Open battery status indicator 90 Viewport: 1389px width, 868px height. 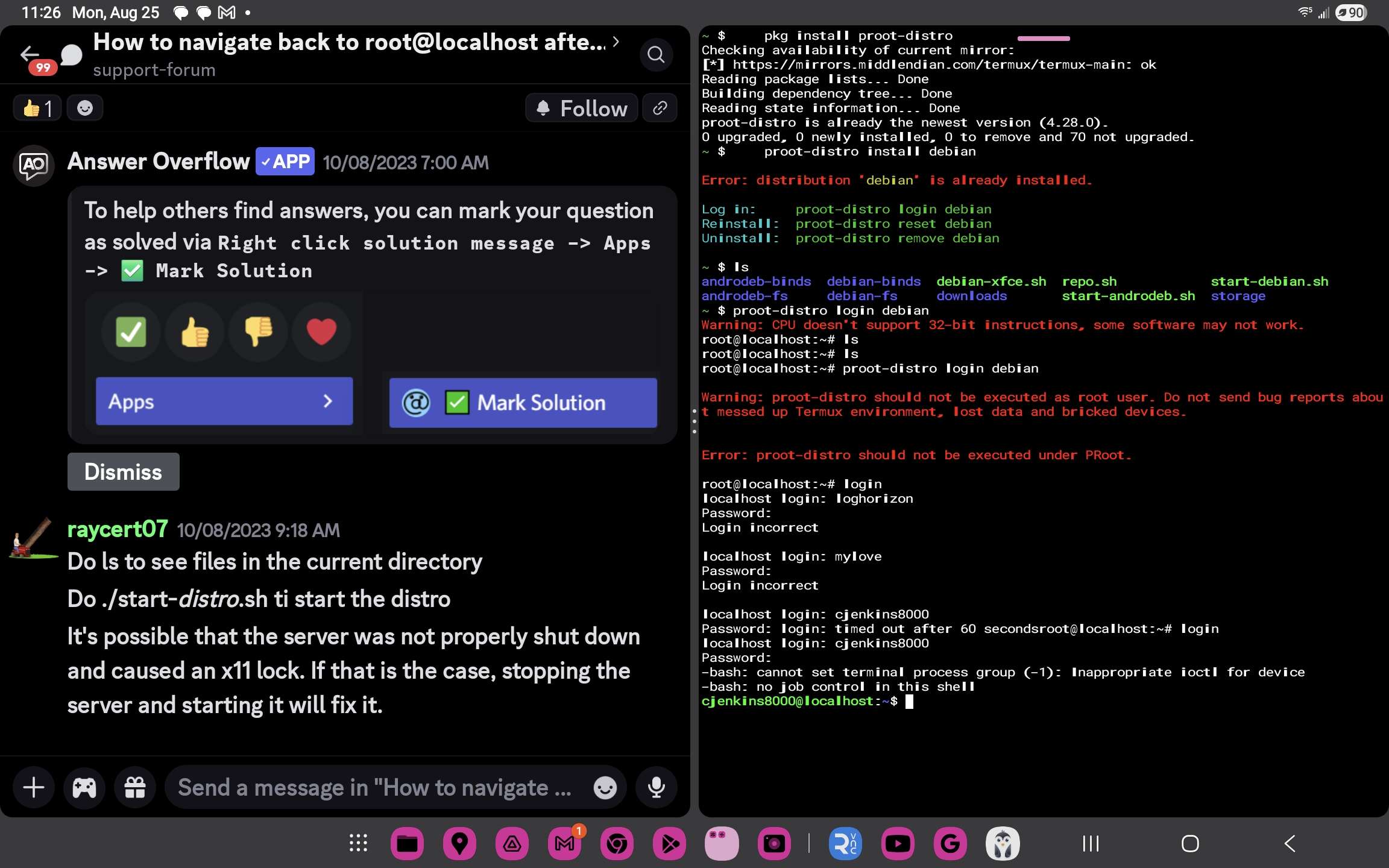[x=1352, y=12]
